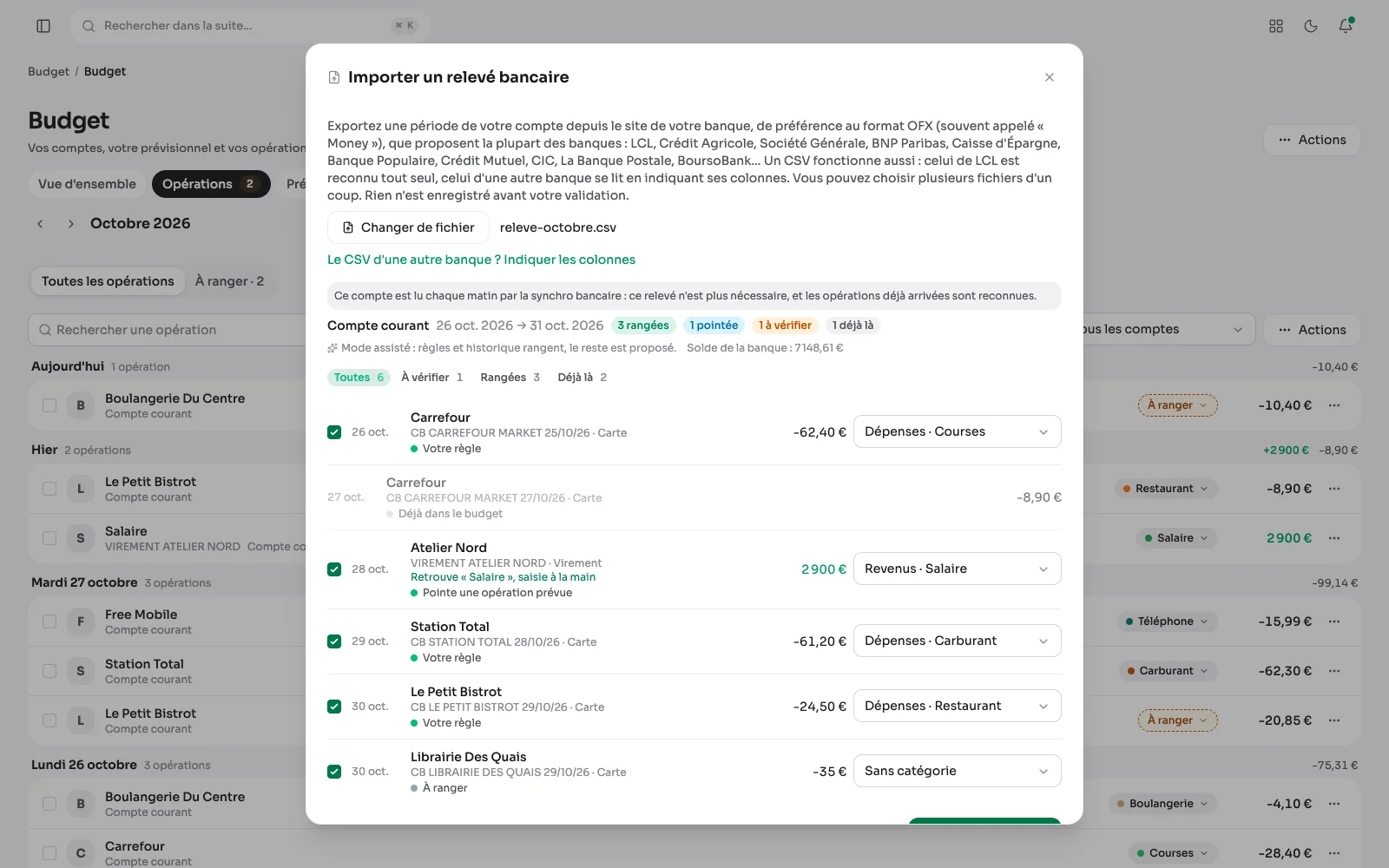This screenshot has height=868, width=1389.
Task: Toggle the sidebar panel icon
Action: coord(43,26)
